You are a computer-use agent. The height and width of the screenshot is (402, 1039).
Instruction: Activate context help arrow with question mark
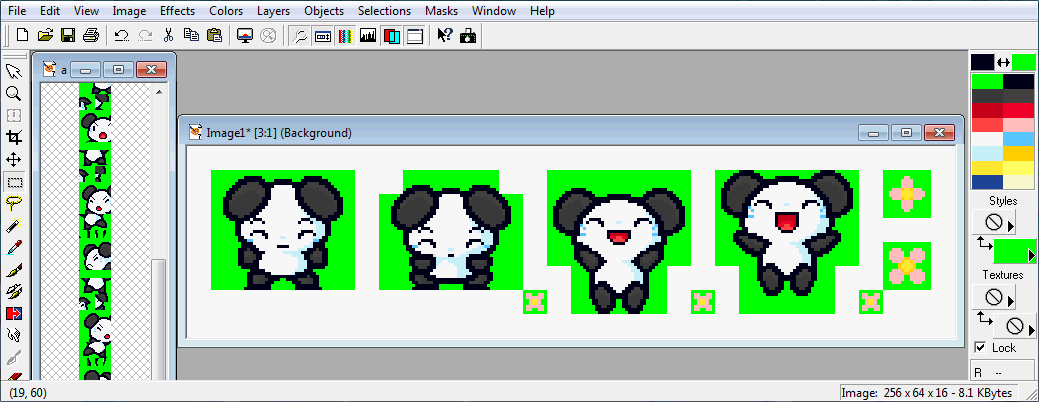point(445,36)
